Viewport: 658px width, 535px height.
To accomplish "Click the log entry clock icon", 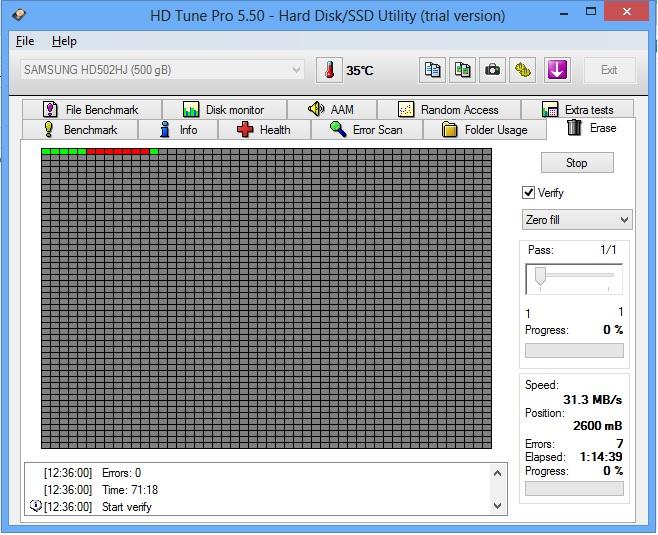I will coord(36,506).
